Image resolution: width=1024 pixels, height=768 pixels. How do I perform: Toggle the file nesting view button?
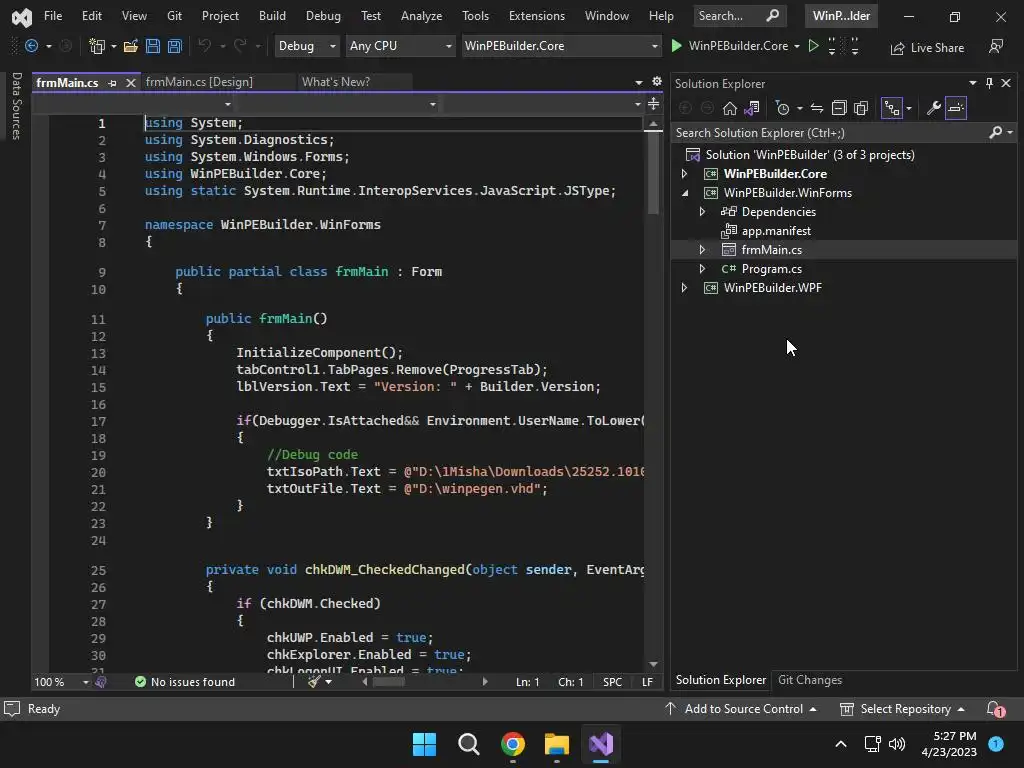(891, 108)
